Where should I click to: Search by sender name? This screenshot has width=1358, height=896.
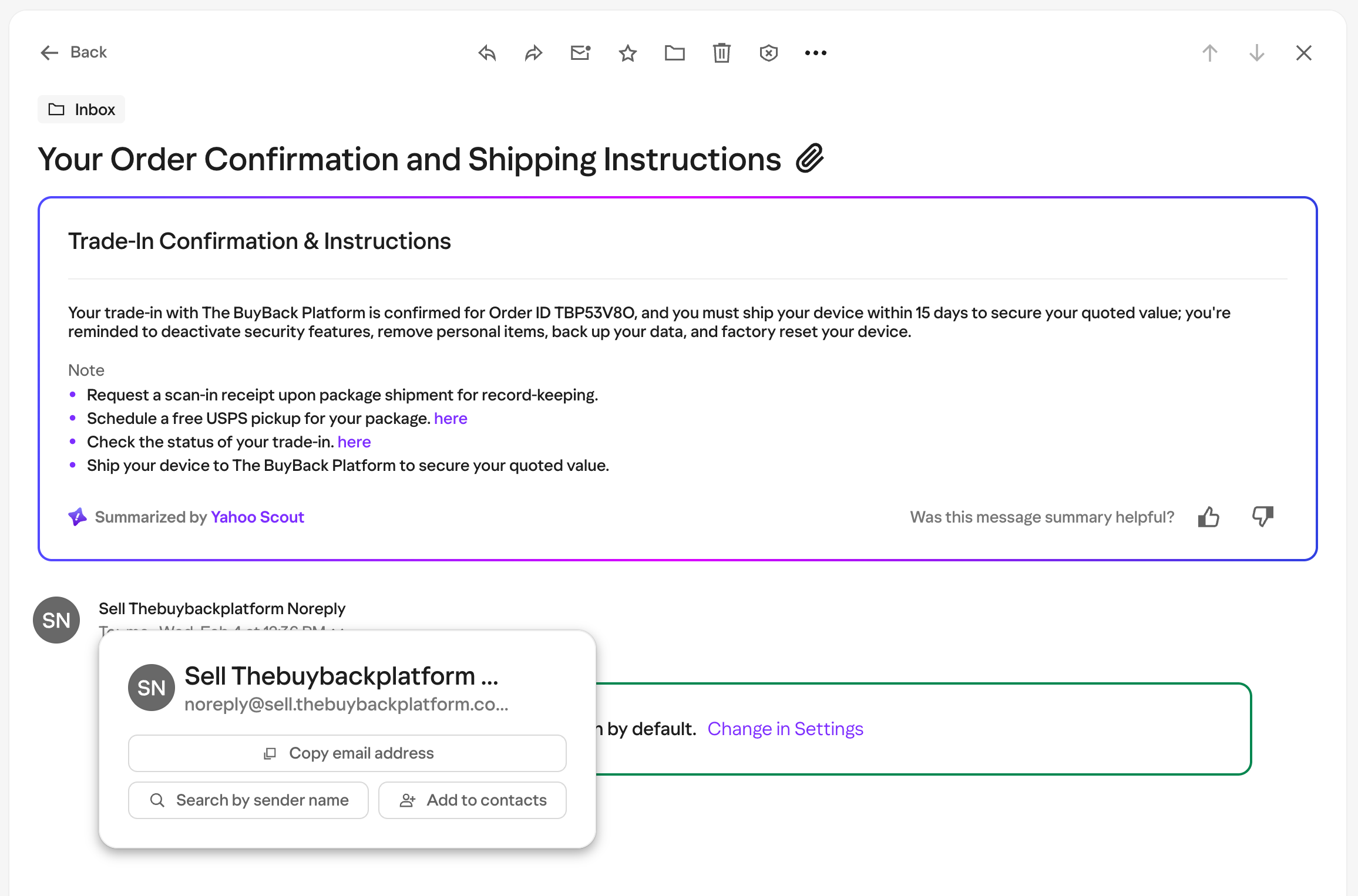pyautogui.click(x=248, y=800)
